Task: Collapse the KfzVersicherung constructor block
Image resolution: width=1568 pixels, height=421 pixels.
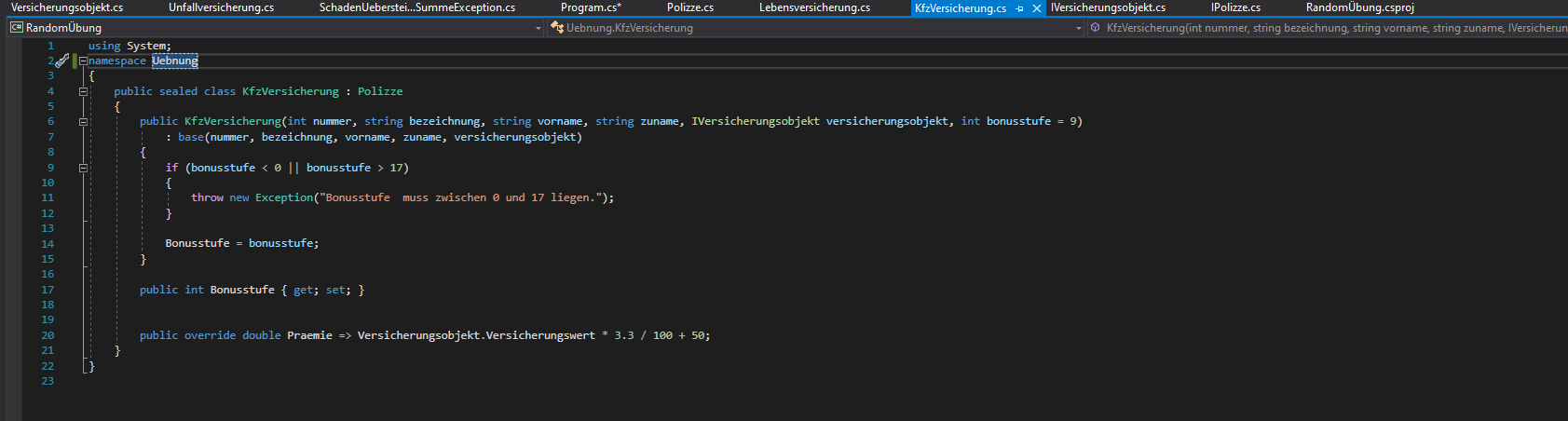Action: click(x=83, y=121)
